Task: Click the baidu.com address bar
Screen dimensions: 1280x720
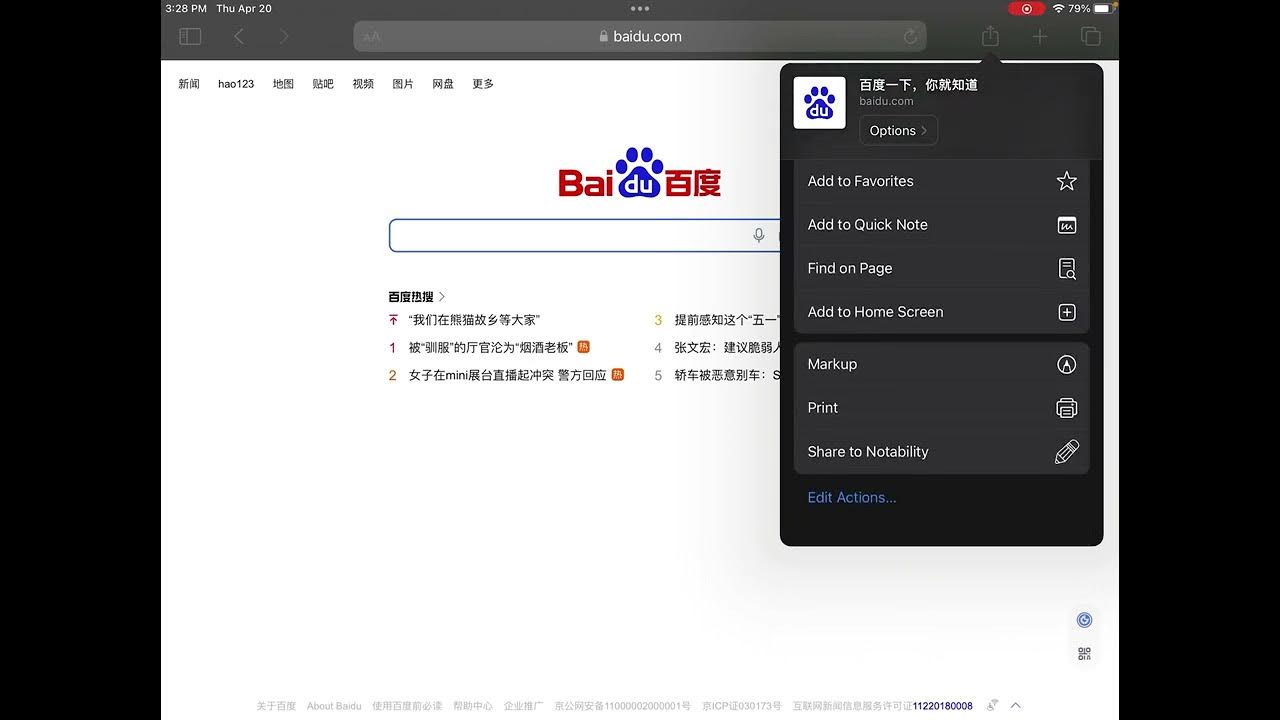Action: click(640, 37)
